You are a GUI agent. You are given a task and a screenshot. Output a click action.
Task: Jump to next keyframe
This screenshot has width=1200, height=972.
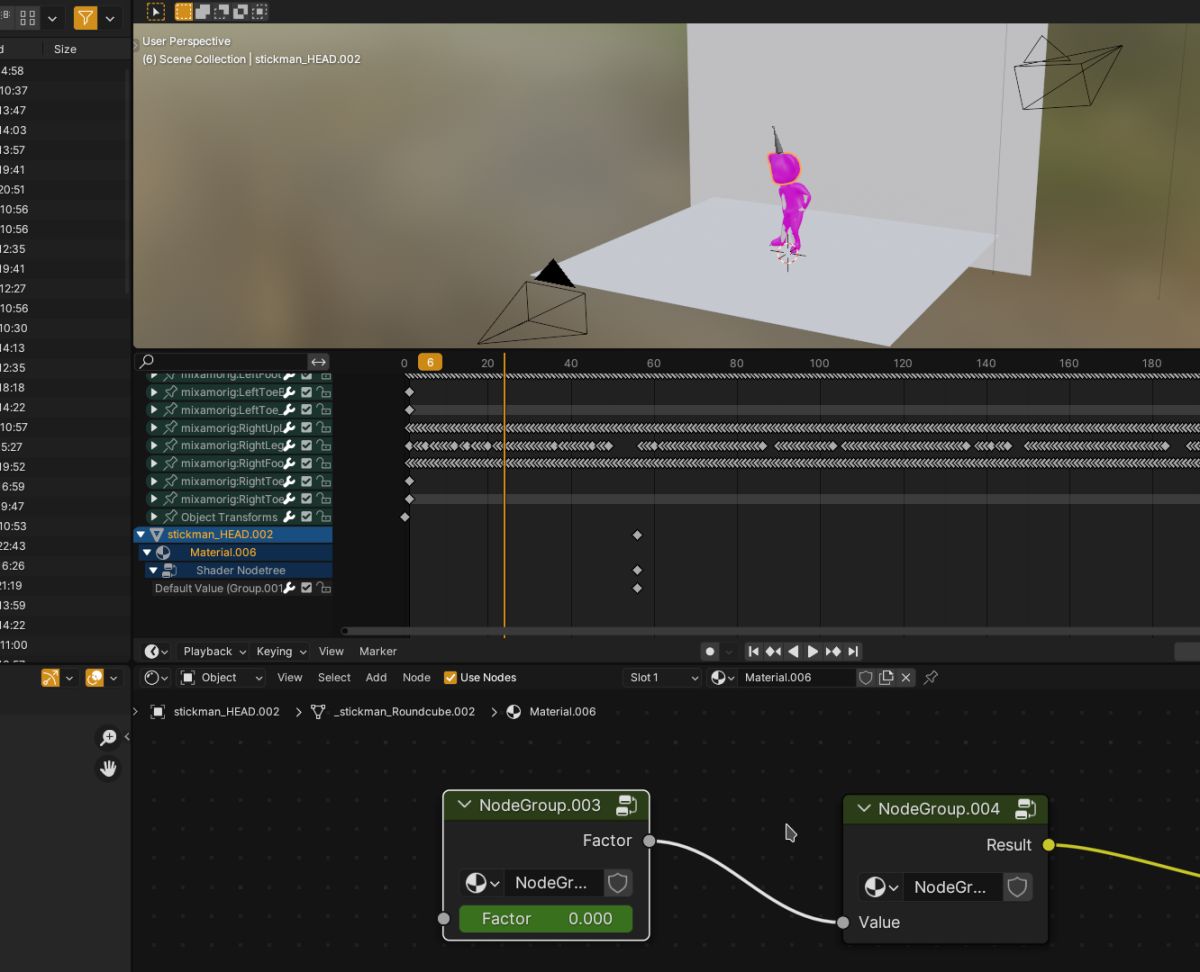click(833, 651)
